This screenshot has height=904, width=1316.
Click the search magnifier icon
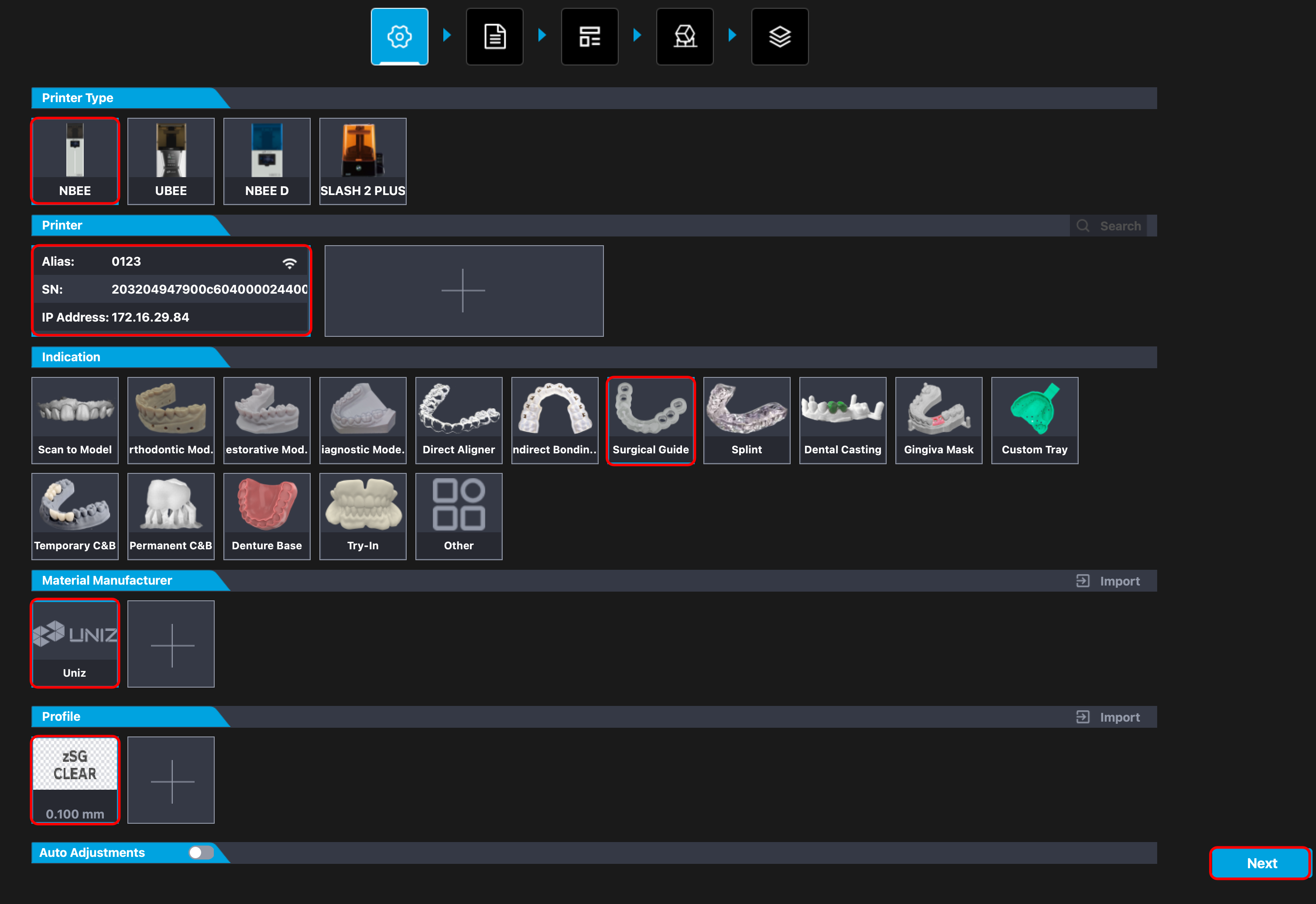1083,226
